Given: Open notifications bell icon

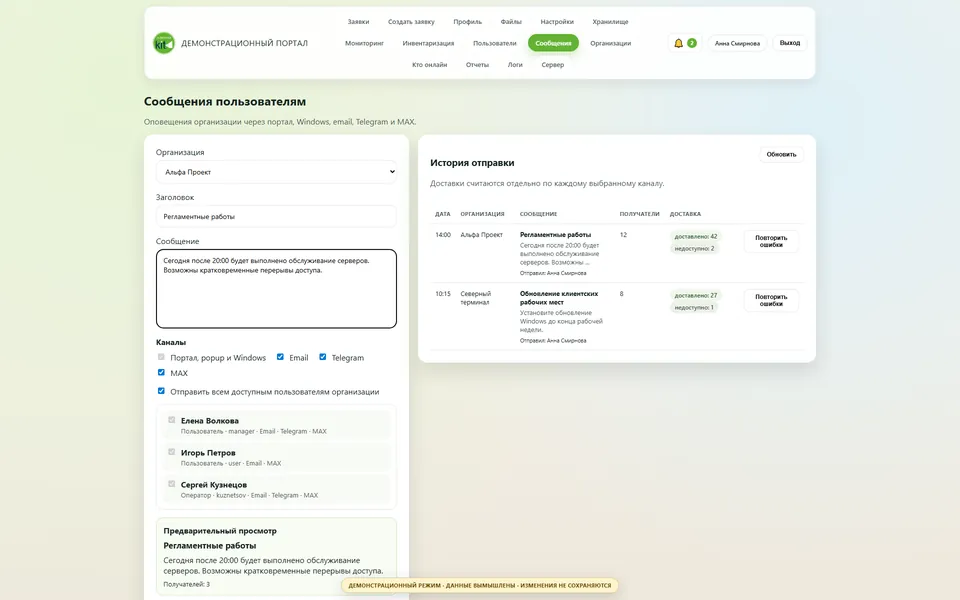Looking at the screenshot, I should pyautogui.click(x=678, y=43).
